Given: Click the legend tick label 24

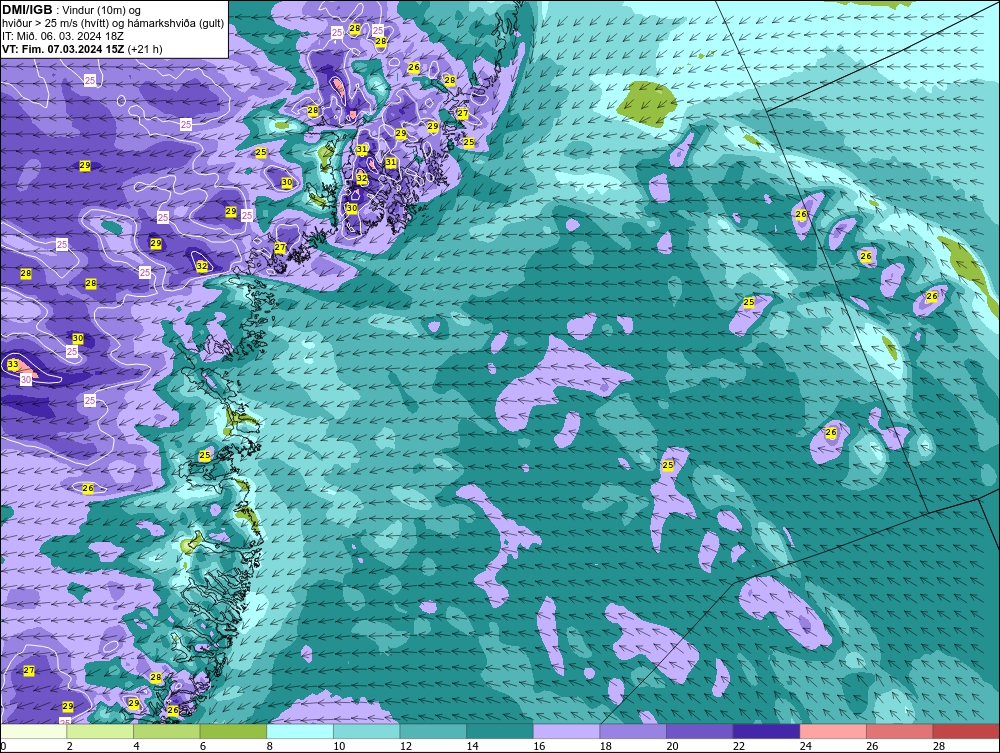Looking at the screenshot, I should (805, 746).
